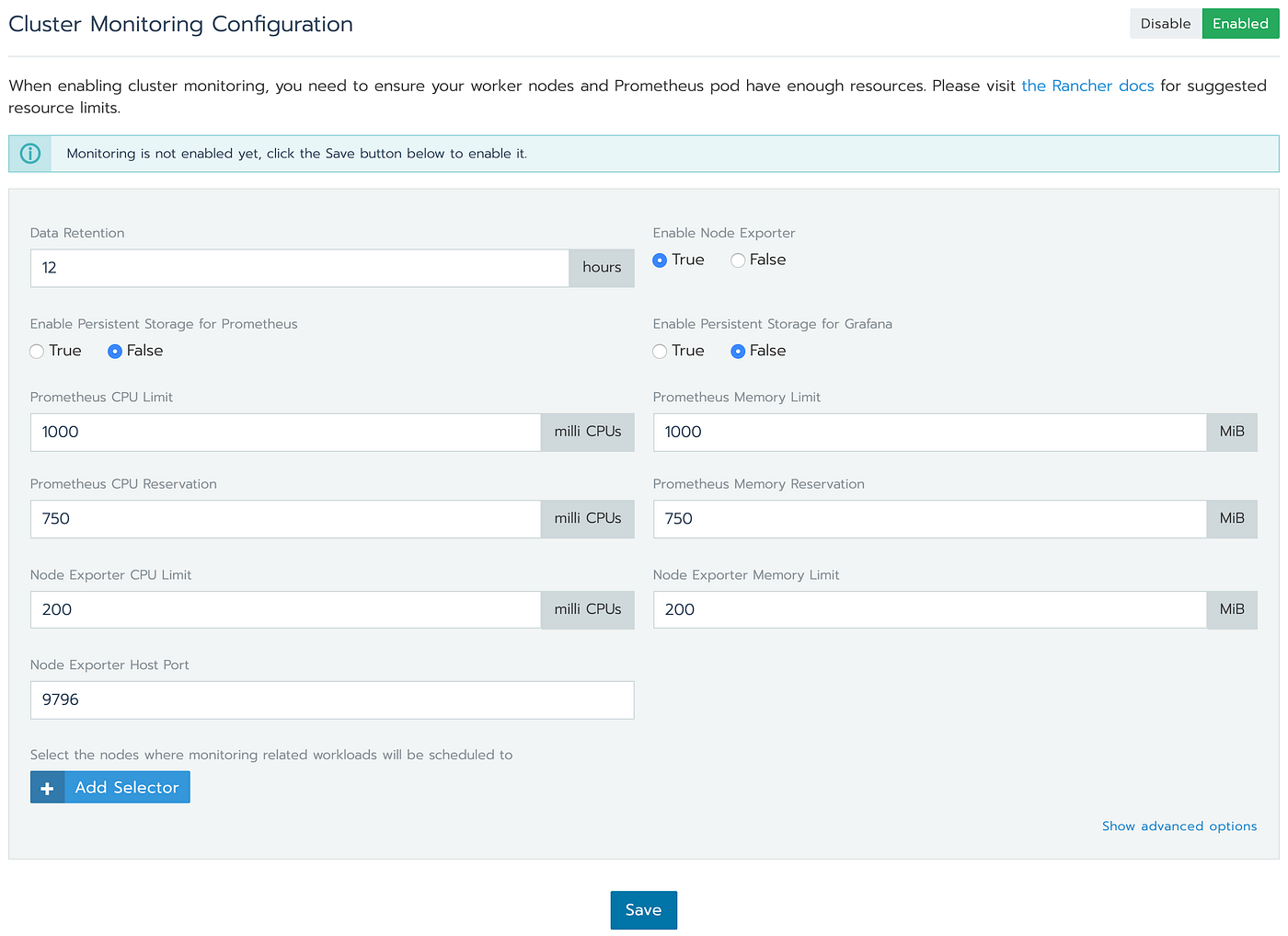The width and height of the screenshot is (1288, 936).
Task: Edit the Prometheus CPU Limit value
Action: pyautogui.click(x=285, y=432)
